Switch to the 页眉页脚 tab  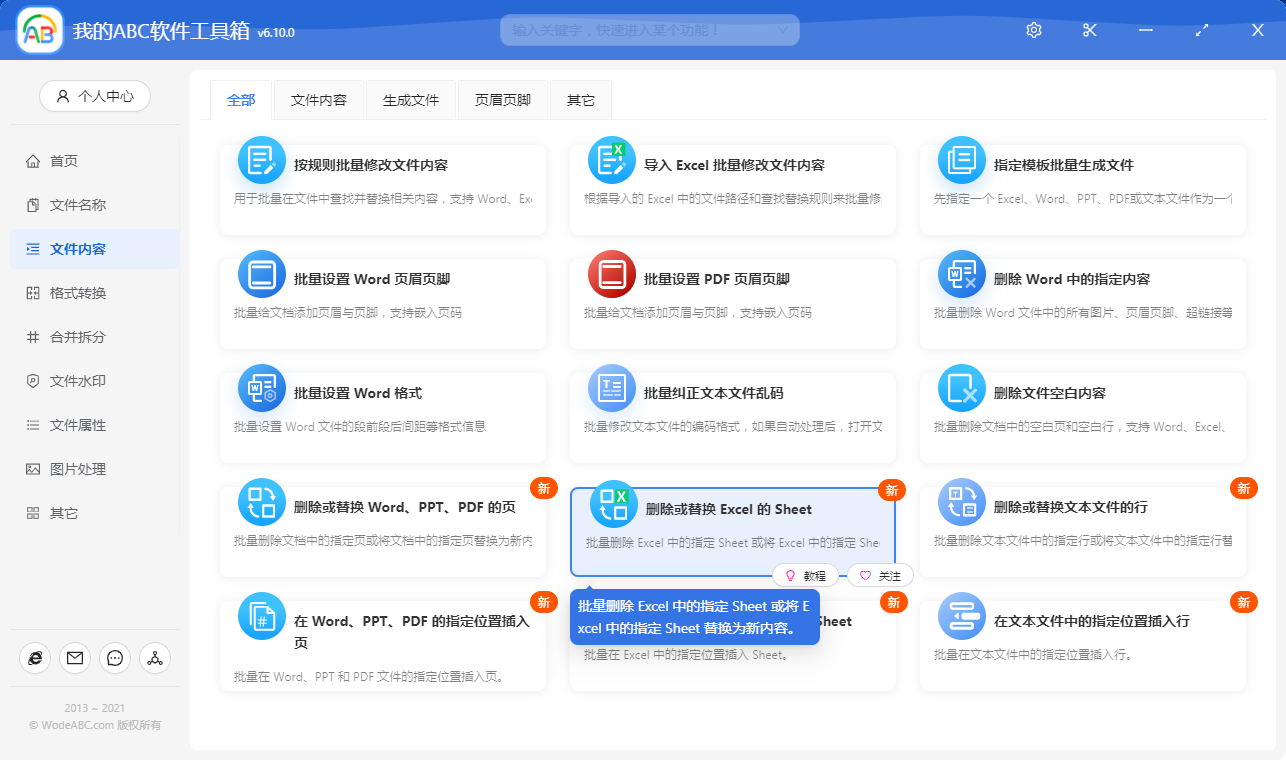coord(503,100)
